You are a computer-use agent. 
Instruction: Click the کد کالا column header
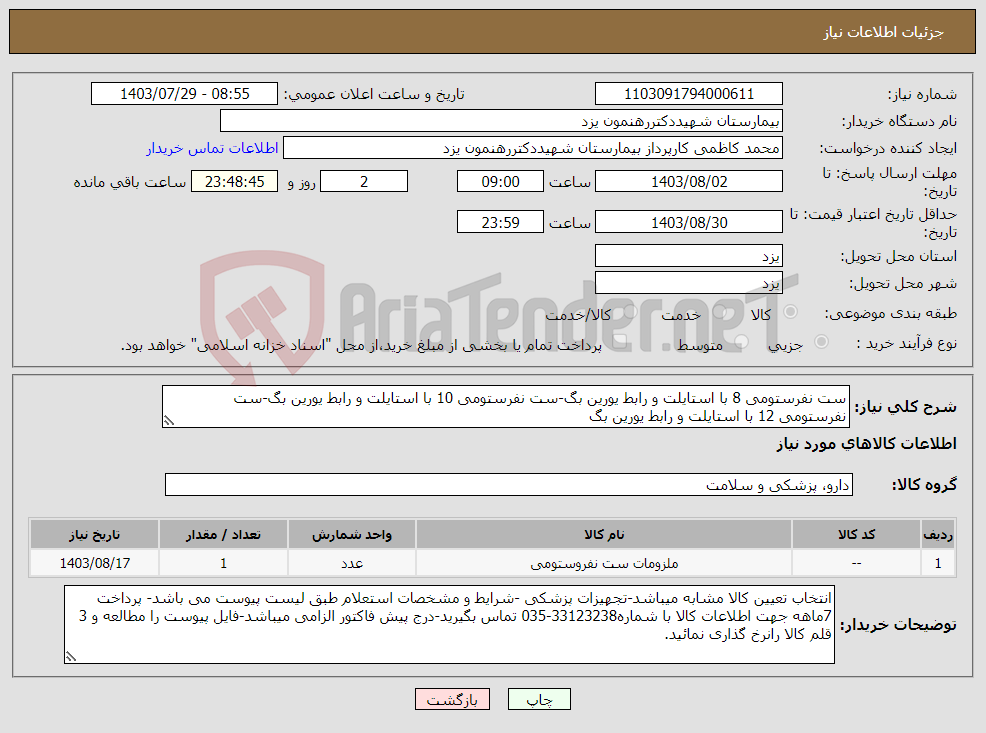(856, 534)
